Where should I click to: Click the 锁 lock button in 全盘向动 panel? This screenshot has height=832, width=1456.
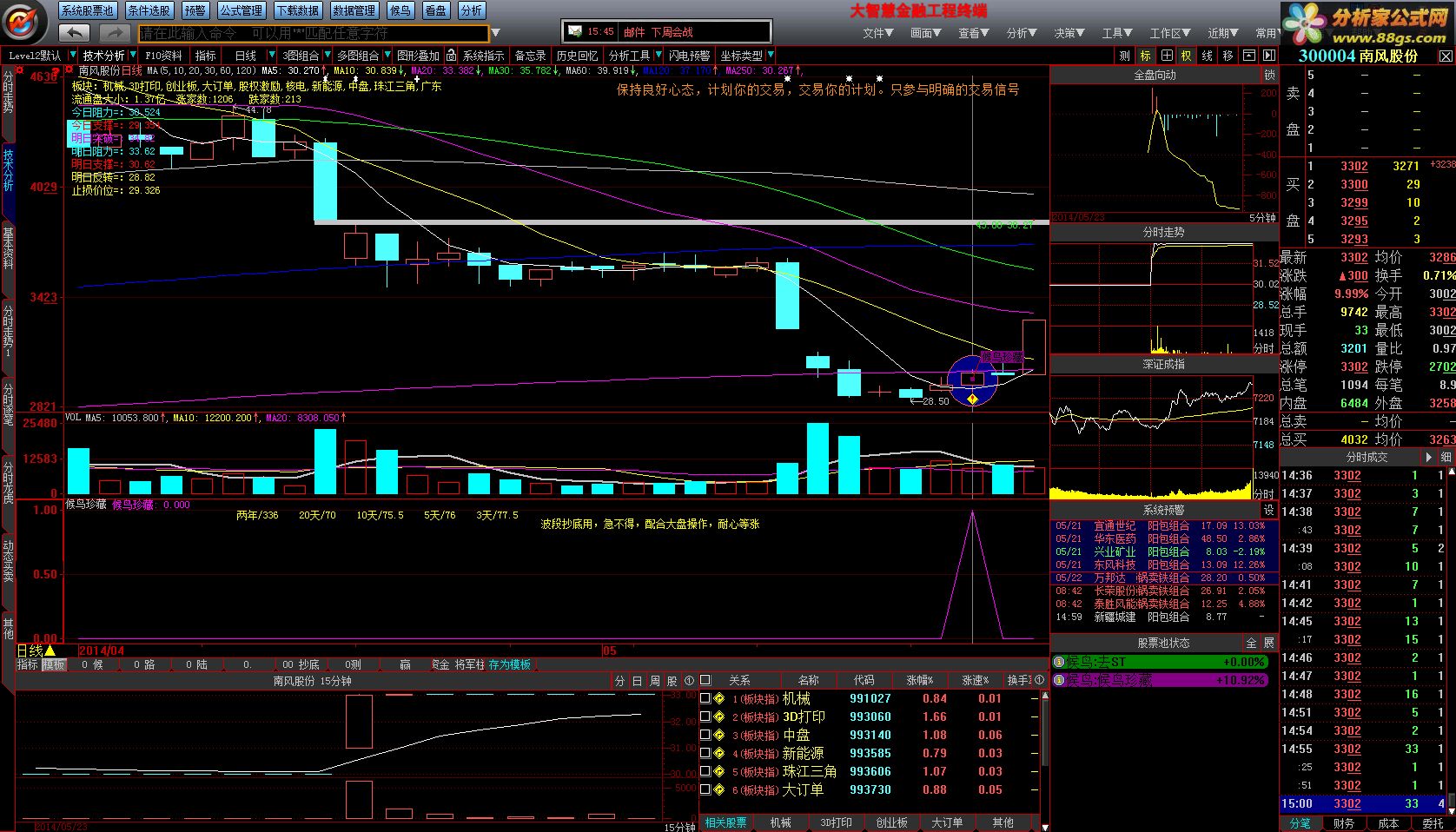click(1269, 76)
